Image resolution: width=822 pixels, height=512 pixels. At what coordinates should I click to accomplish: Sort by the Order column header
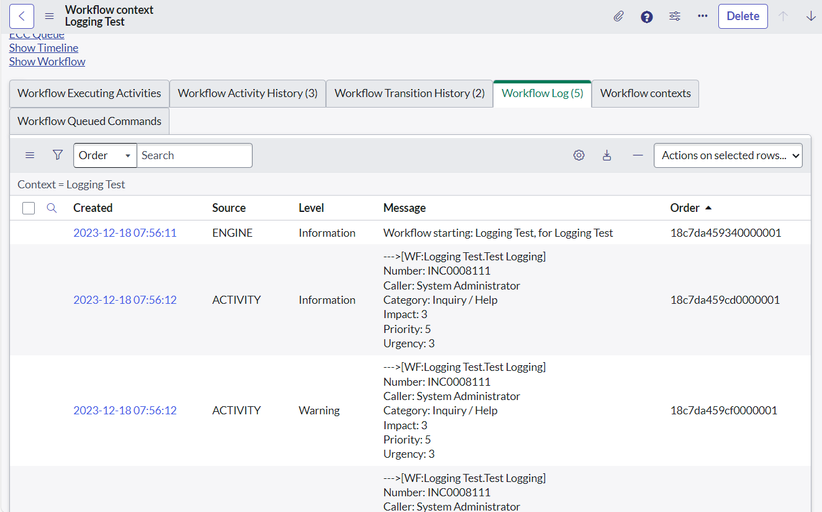point(685,208)
